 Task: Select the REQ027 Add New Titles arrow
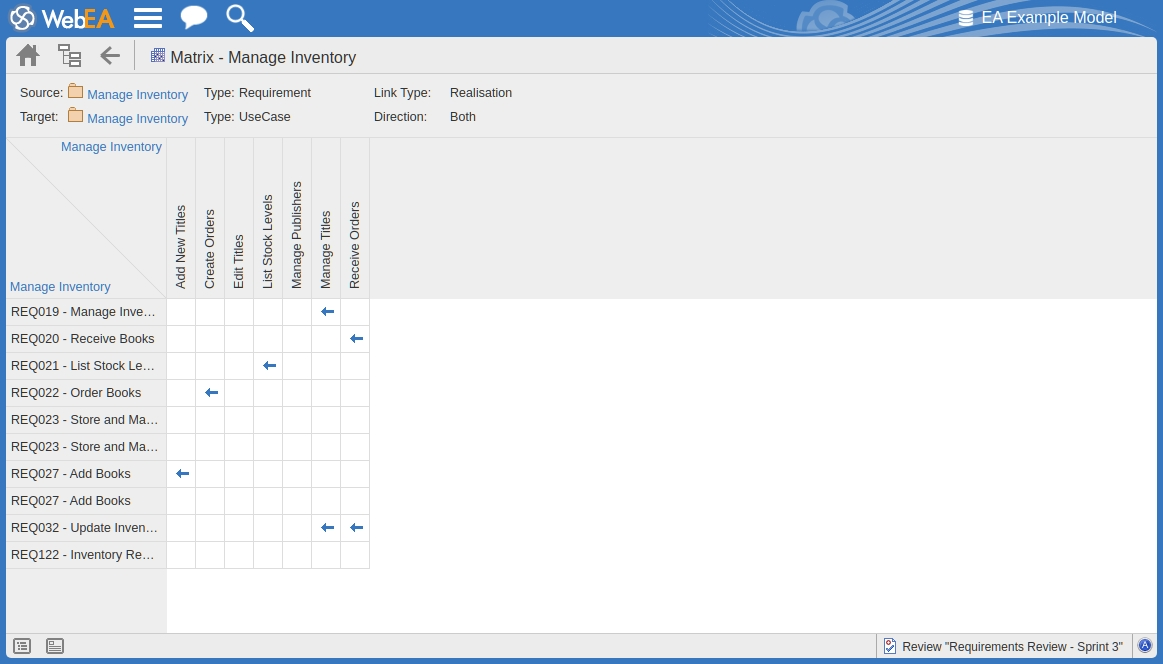point(181,474)
